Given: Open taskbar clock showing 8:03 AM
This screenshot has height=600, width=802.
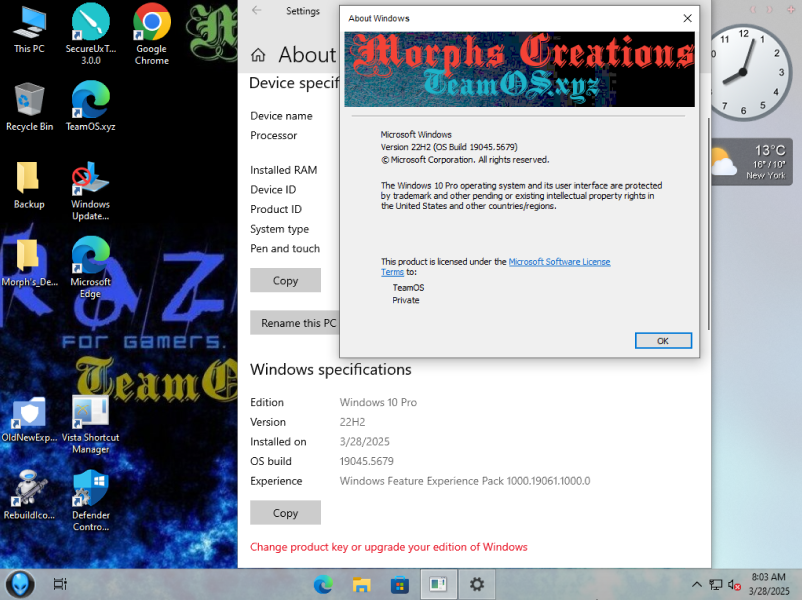Looking at the screenshot, I should [x=769, y=584].
